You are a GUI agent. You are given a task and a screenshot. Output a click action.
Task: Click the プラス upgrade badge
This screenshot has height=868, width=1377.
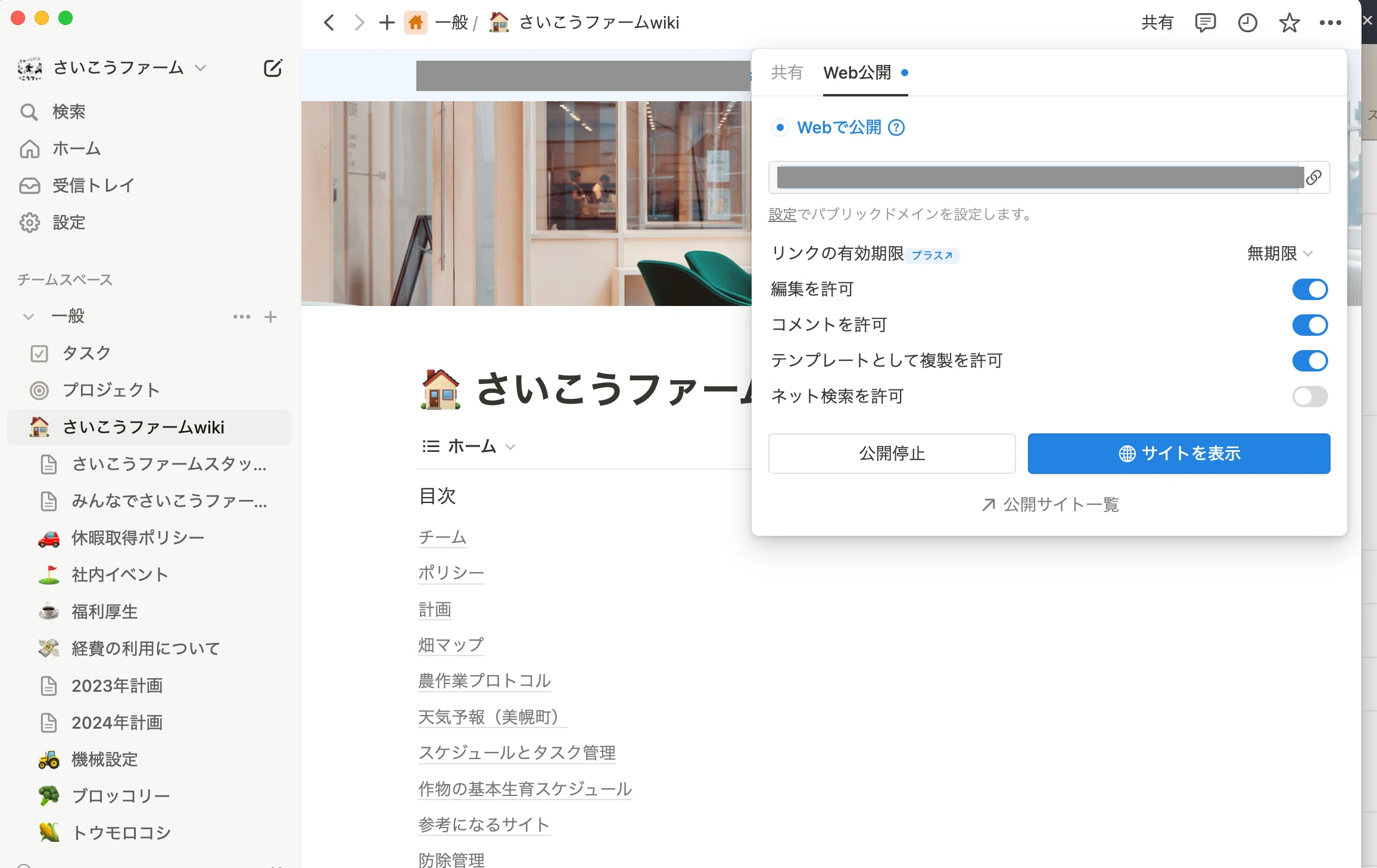(932, 255)
